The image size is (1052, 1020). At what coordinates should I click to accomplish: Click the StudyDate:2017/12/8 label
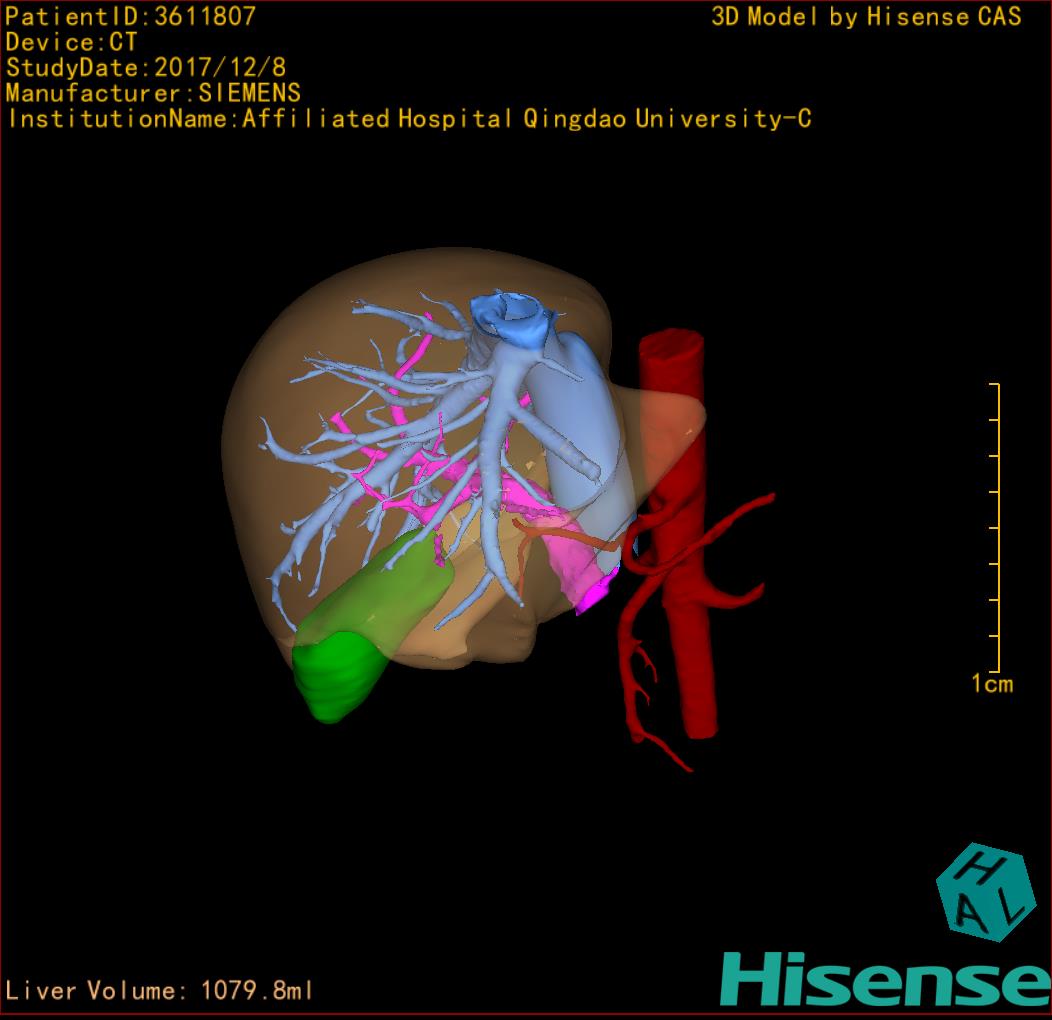145,68
